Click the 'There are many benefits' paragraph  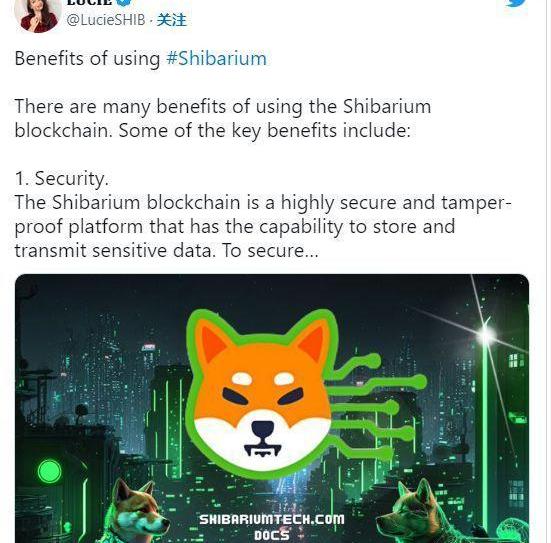pos(223,118)
